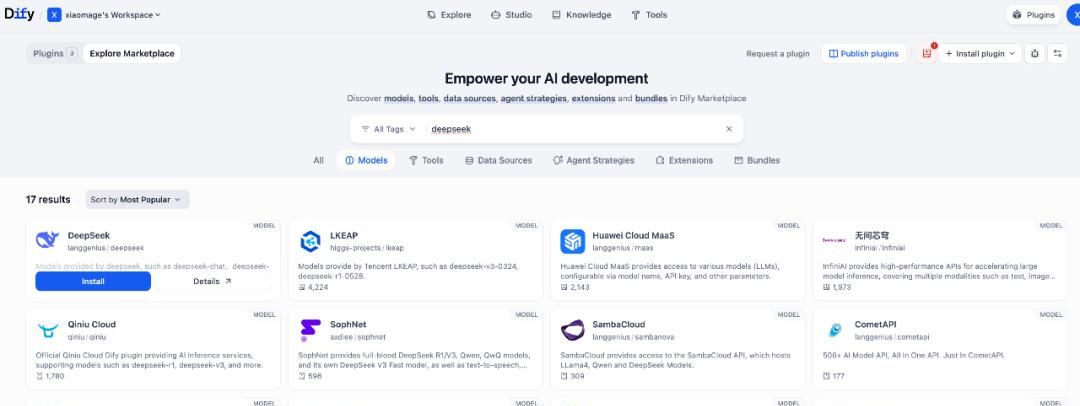Click the agent strategies link in subtitle
Screen dimensions: 1080x406
click(x=533, y=99)
